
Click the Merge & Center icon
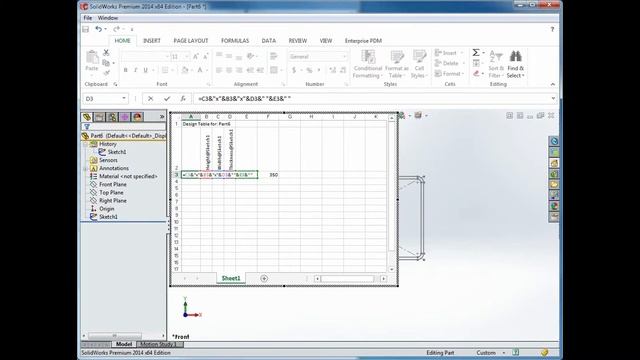click(x=274, y=70)
